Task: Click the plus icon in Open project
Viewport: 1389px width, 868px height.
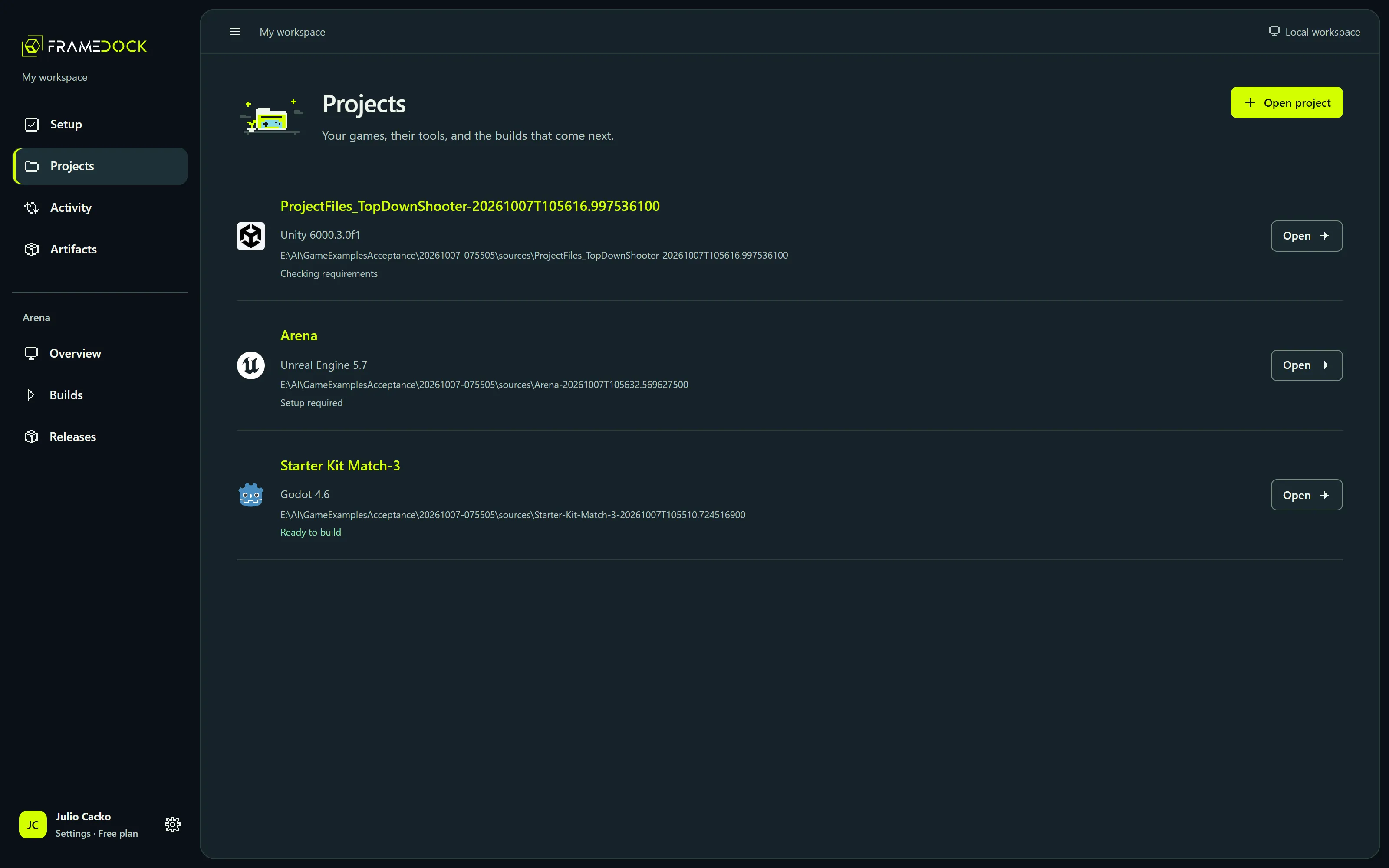Action: coord(1250,103)
